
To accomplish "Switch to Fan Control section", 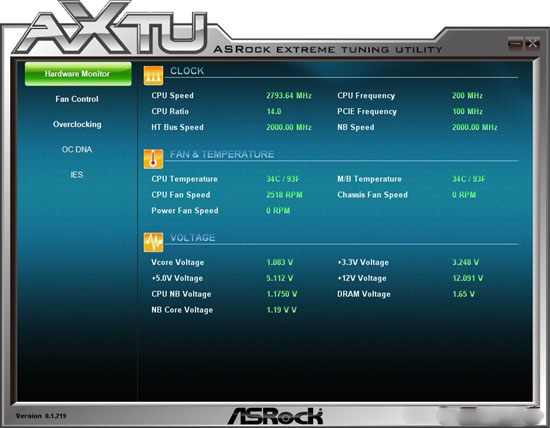I will click(77, 99).
